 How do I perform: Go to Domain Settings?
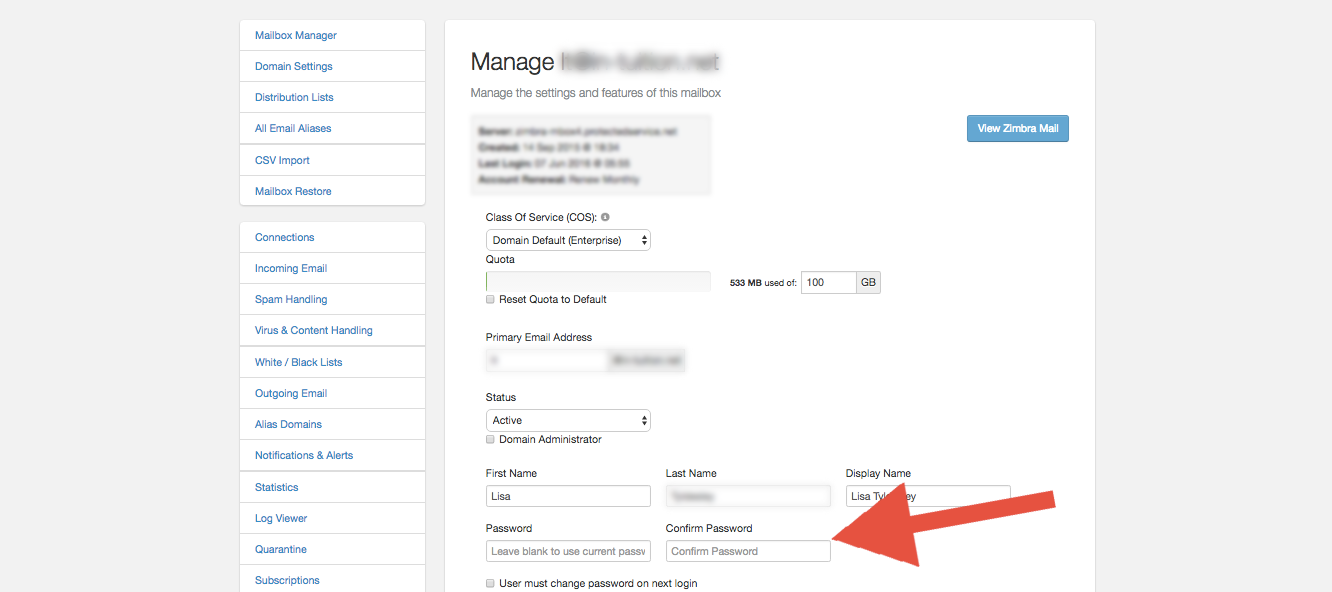point(292,66)
